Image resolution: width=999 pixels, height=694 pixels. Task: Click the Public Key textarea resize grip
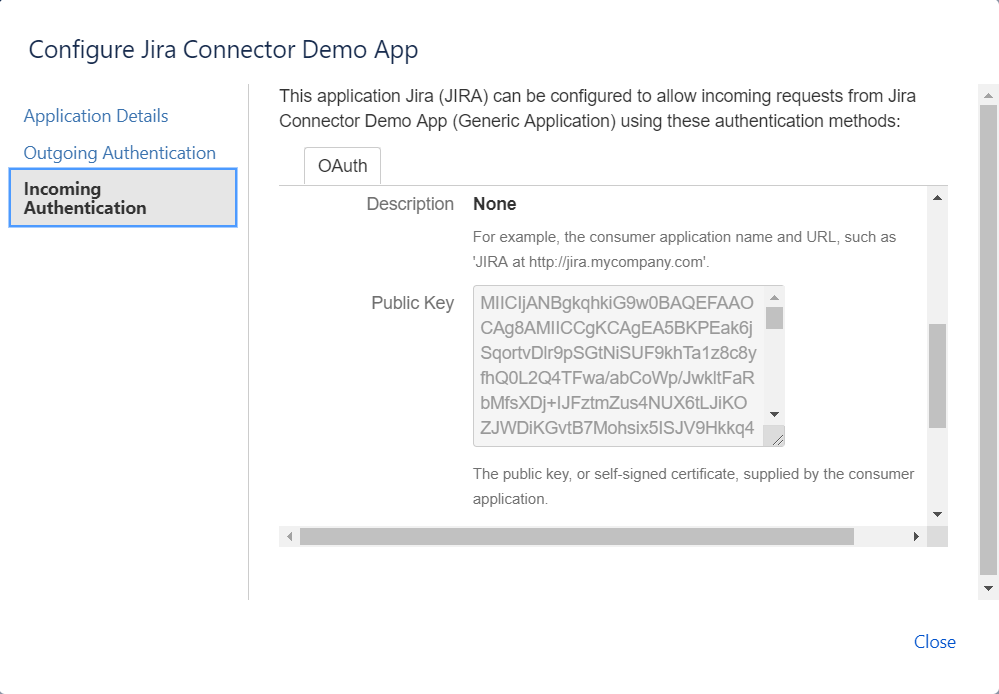click(774, 436)
